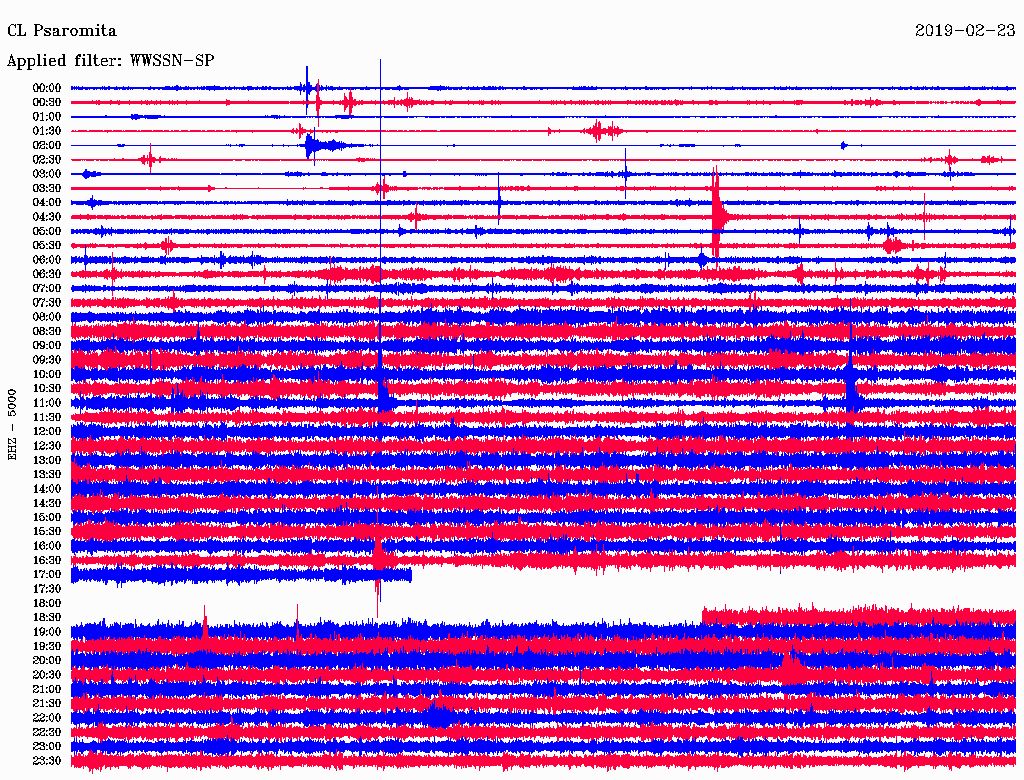Screen dimensions: 1024x780
Task: Select the 18:30 time row label
Action: (47, 618)
